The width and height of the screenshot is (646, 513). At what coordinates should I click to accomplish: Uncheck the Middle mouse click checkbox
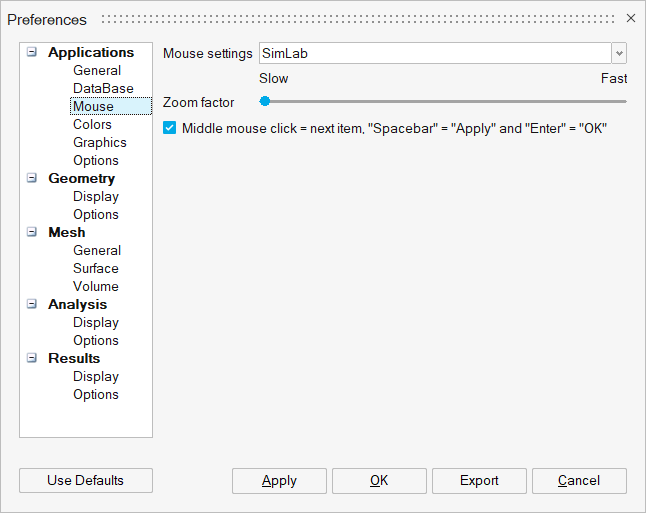click(170, 128)
